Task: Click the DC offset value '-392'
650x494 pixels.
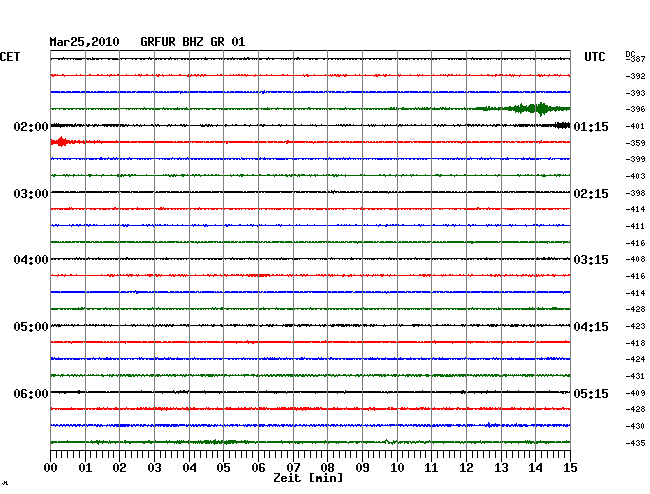Action: click(635, 76)
